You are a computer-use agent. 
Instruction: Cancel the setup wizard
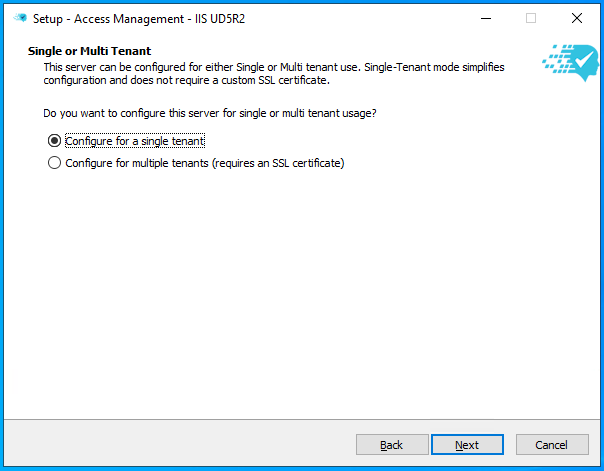552,445
